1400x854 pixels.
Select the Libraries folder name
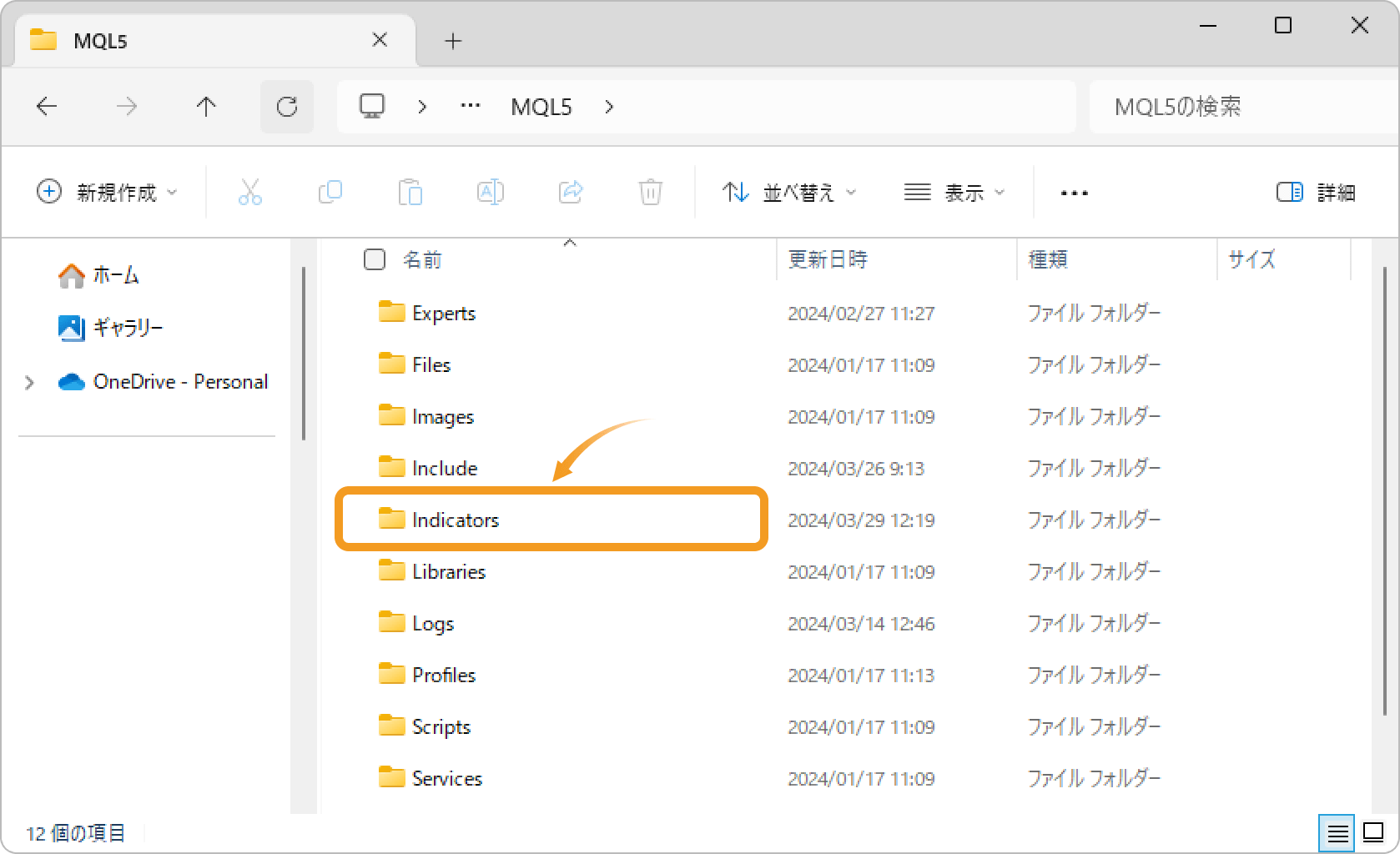449,571
